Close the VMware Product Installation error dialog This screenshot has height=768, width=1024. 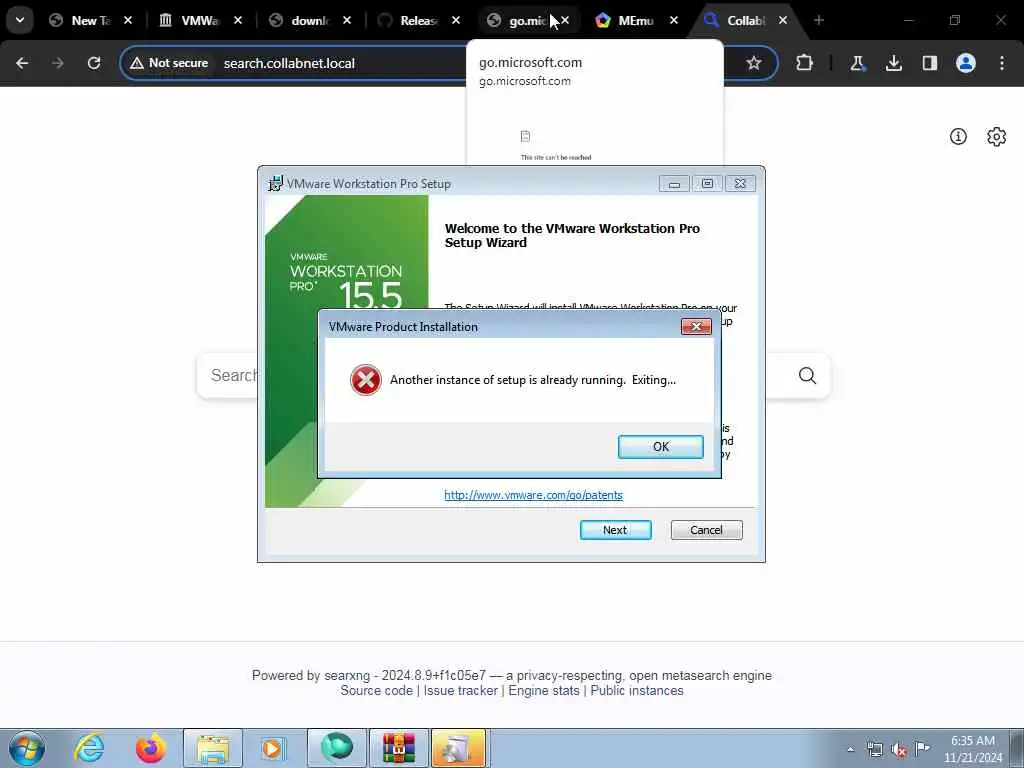point(696,327)
